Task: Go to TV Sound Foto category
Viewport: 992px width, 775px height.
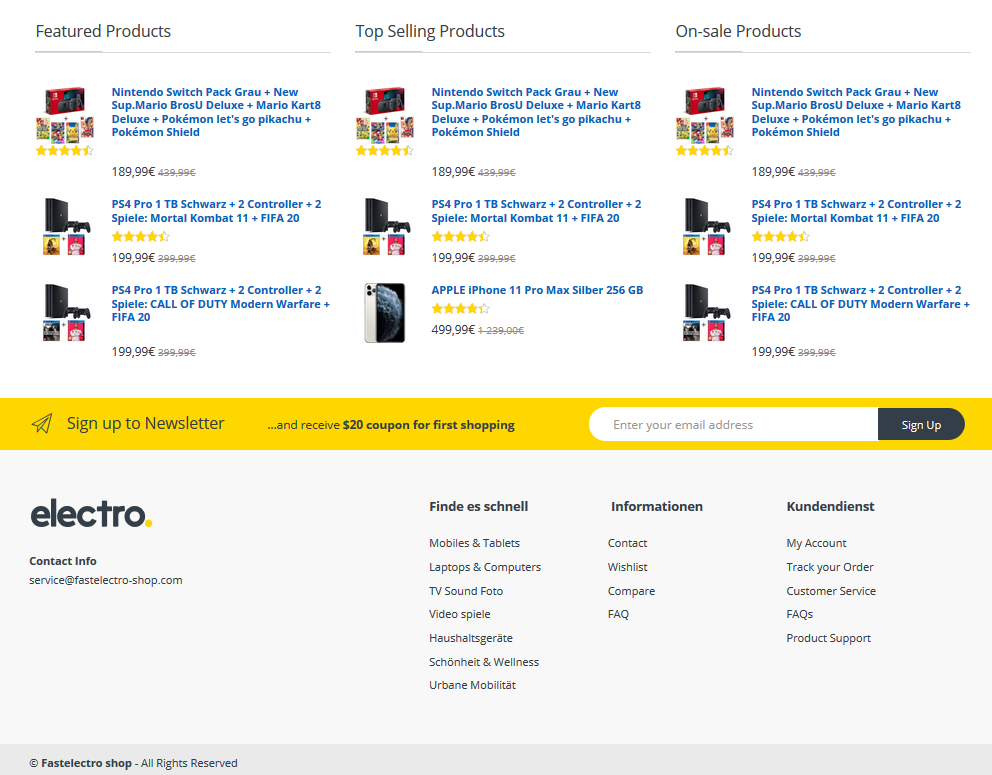Action: (x=466, y=591)
